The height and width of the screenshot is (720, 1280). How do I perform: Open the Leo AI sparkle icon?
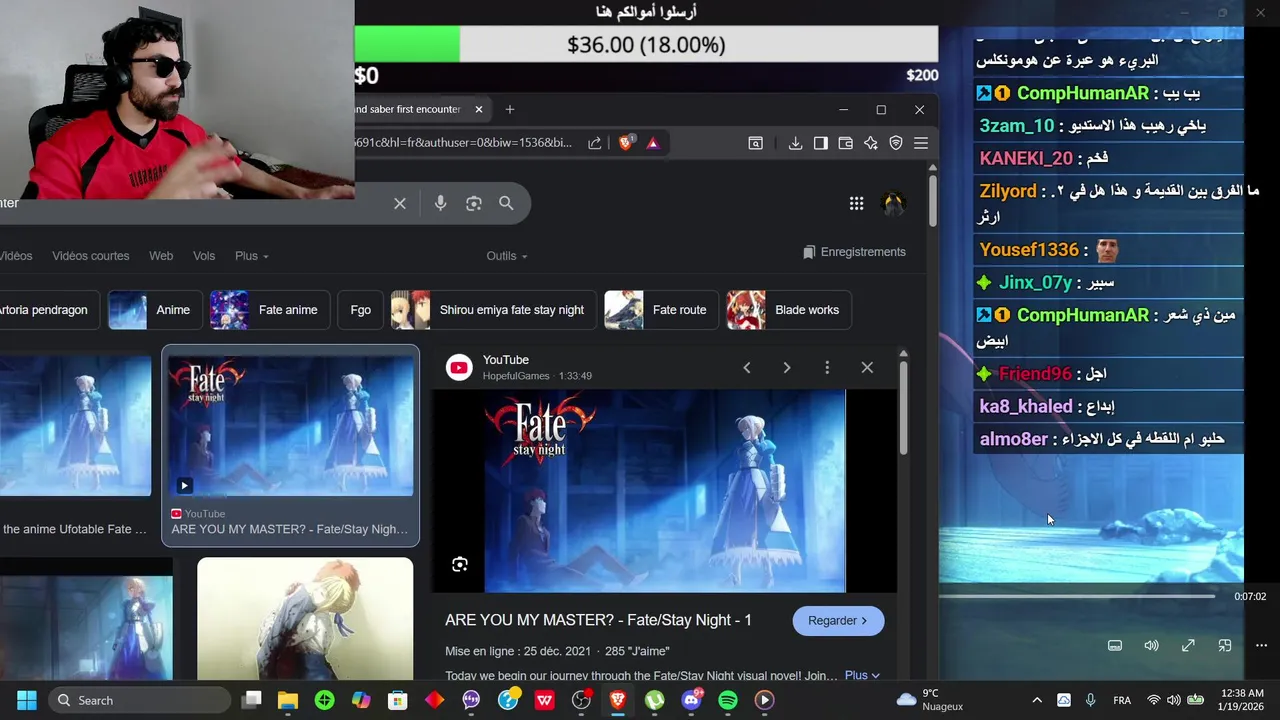point(871,143)
